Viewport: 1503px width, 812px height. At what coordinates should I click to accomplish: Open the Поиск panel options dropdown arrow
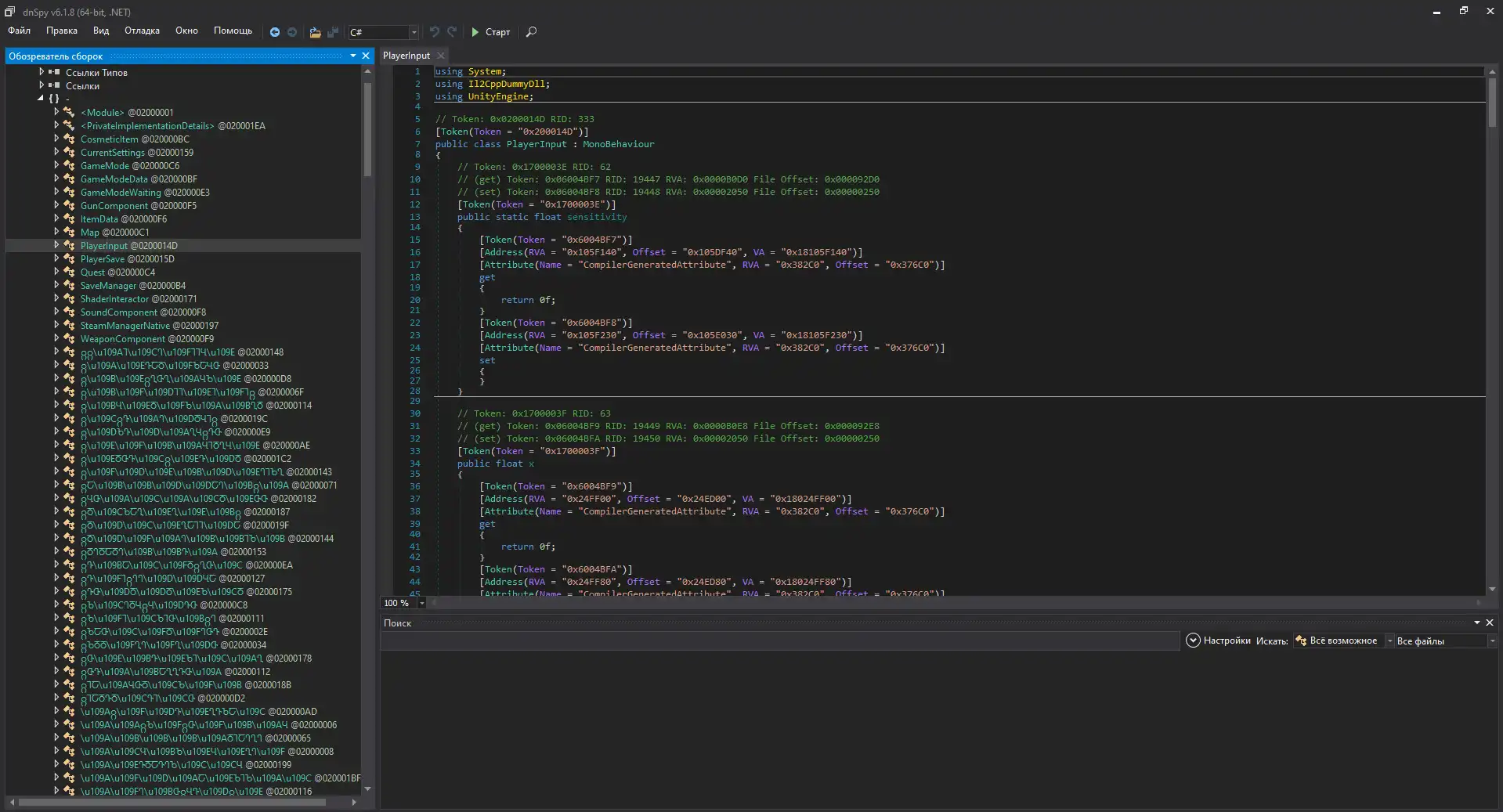click(x=1477, y=623)
